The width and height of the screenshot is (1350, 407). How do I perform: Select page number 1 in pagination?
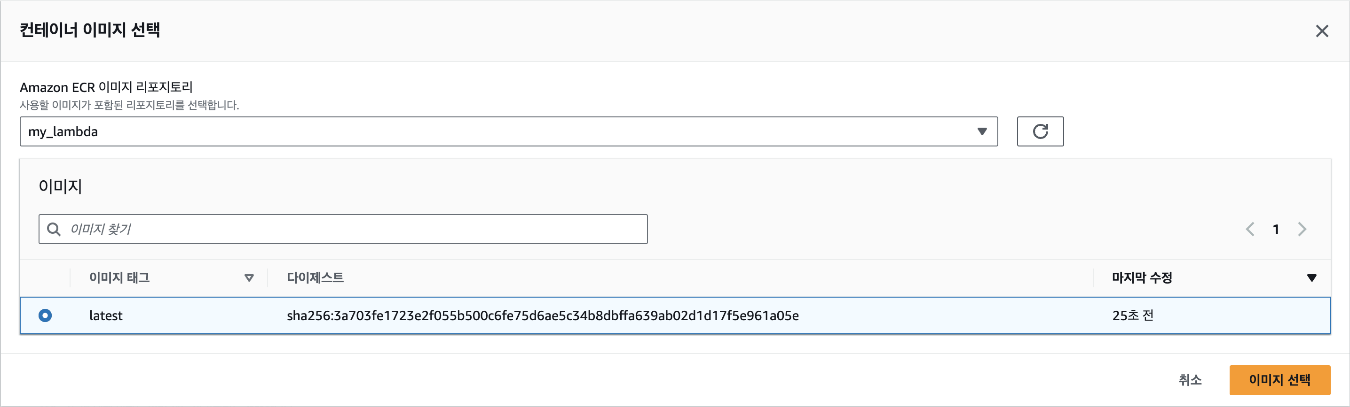click(1276, 229)
